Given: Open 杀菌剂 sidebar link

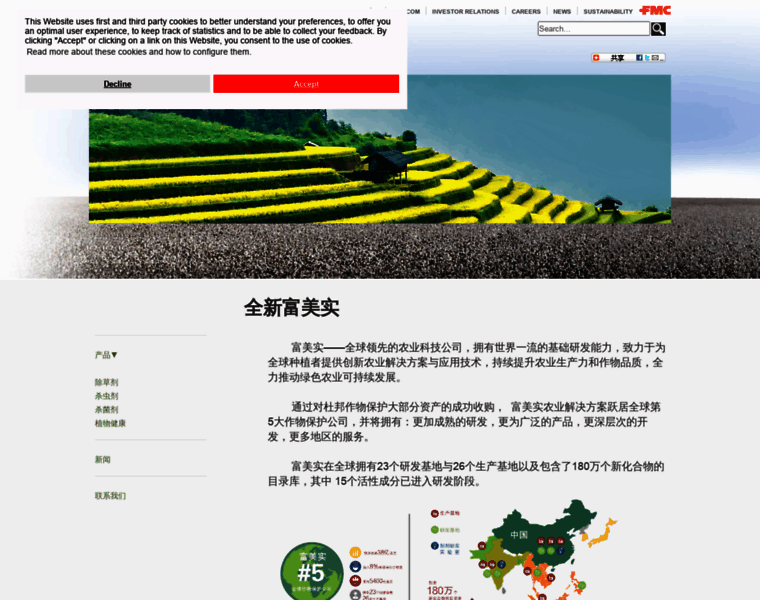Looking at the screenshot, I should 106,410.
